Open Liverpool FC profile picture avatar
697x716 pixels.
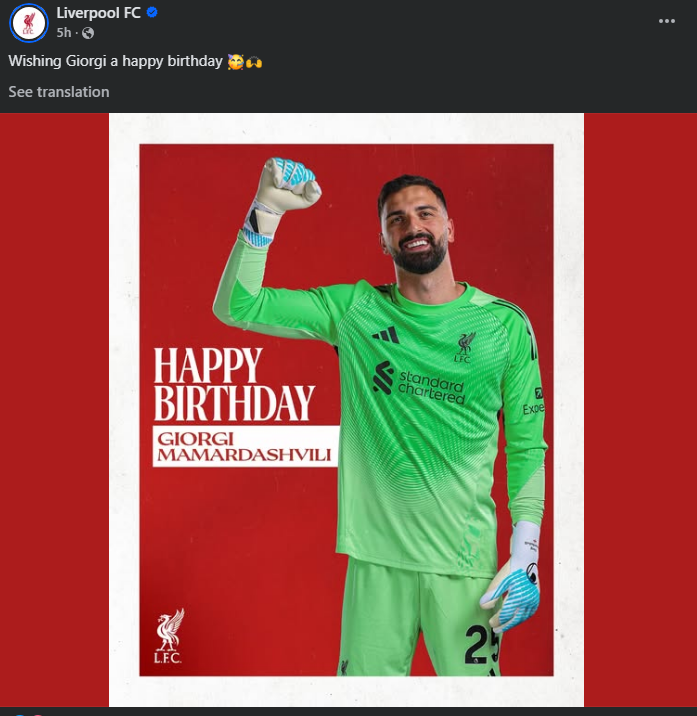pyautogui.click(x=28, y=22)
